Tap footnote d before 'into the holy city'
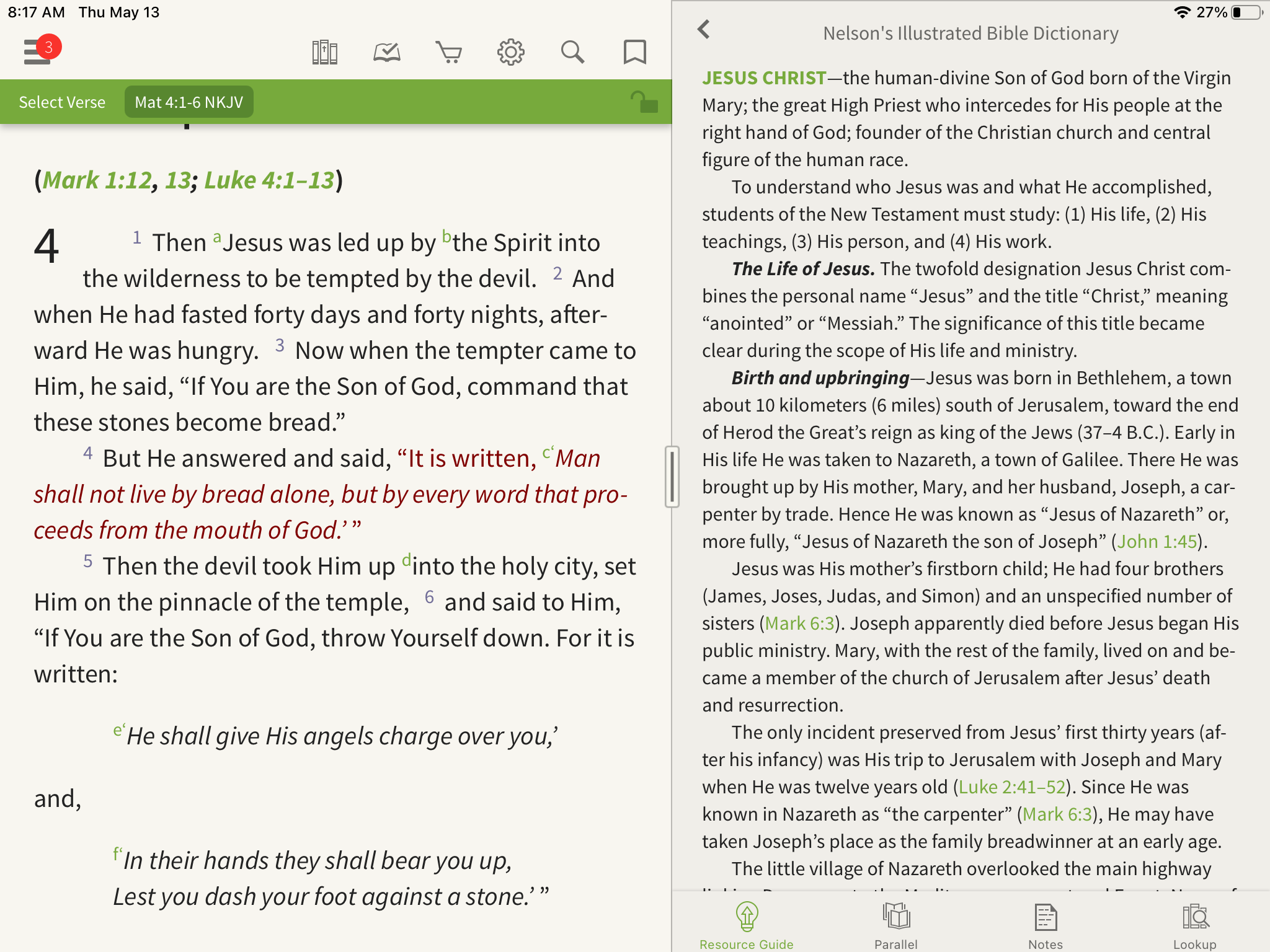The width and height of the screenshot is (1270, 952). pyautogui.click(x=407, y=560)
